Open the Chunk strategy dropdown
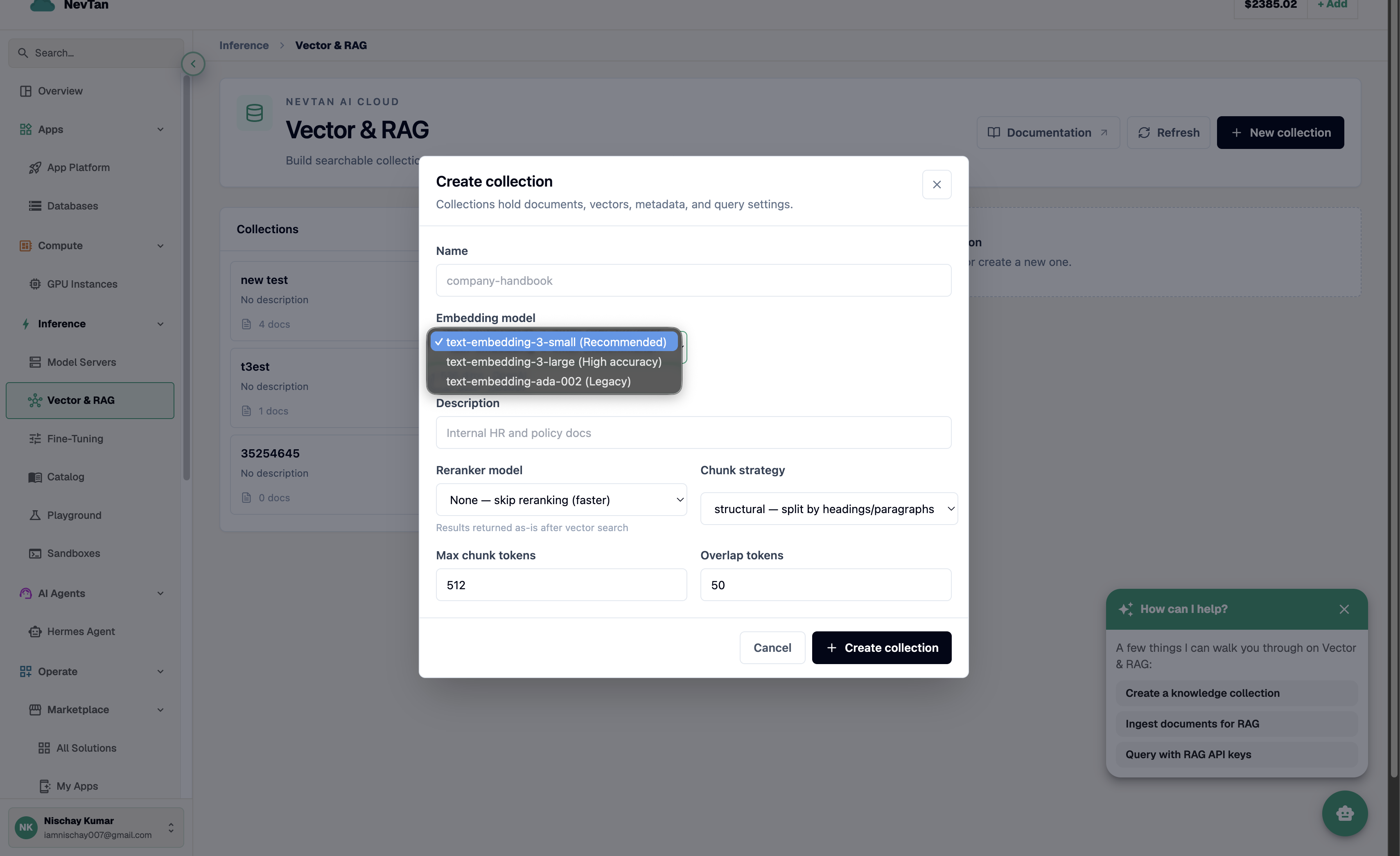Screen dimensions: 1400x856 point(829,508)
